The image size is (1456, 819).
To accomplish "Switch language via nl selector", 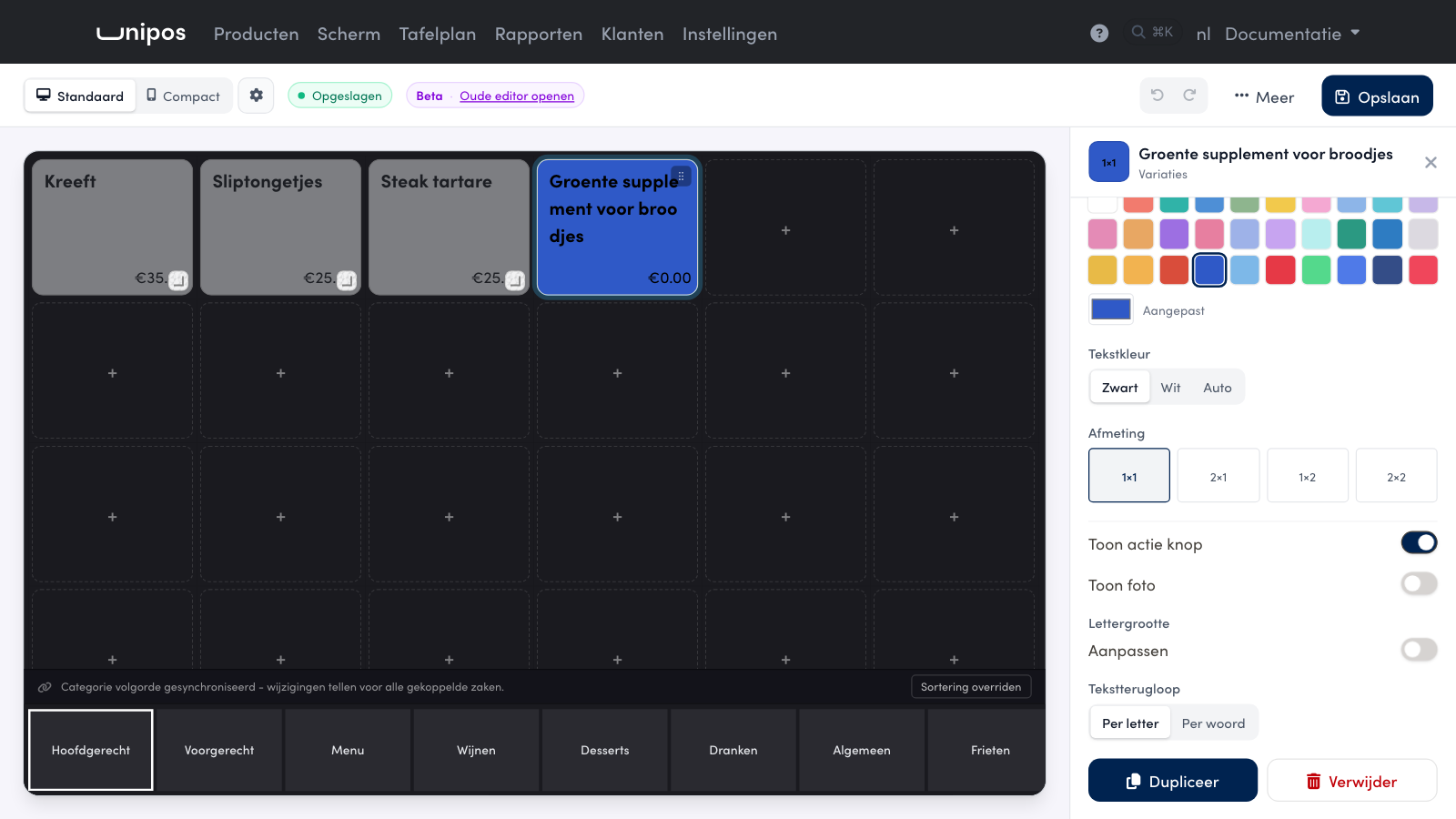I will (x=1203, y=34).
